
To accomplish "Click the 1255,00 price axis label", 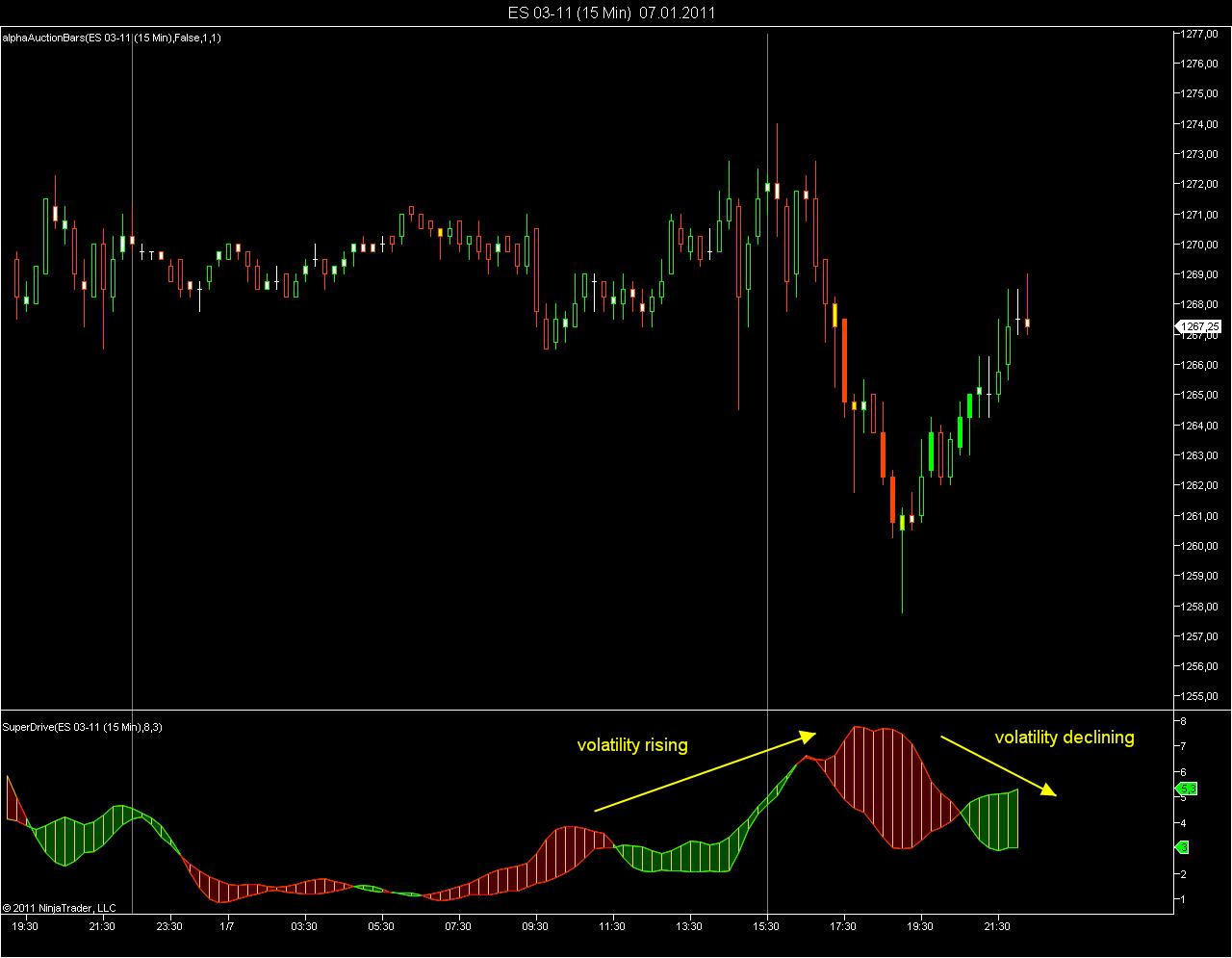I will pyautogui.click(x=1200, y=697).
